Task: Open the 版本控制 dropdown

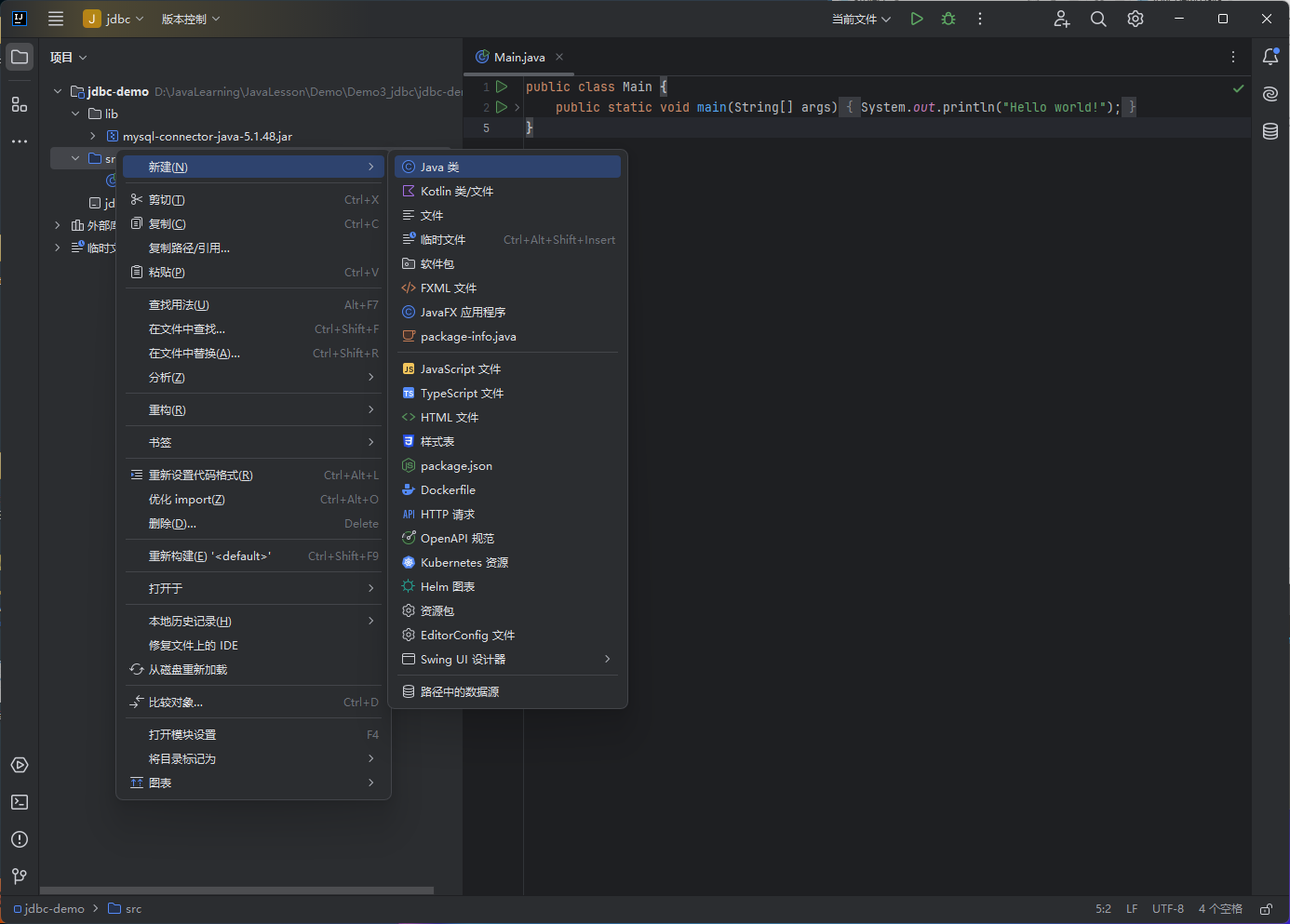Action: 191,19
